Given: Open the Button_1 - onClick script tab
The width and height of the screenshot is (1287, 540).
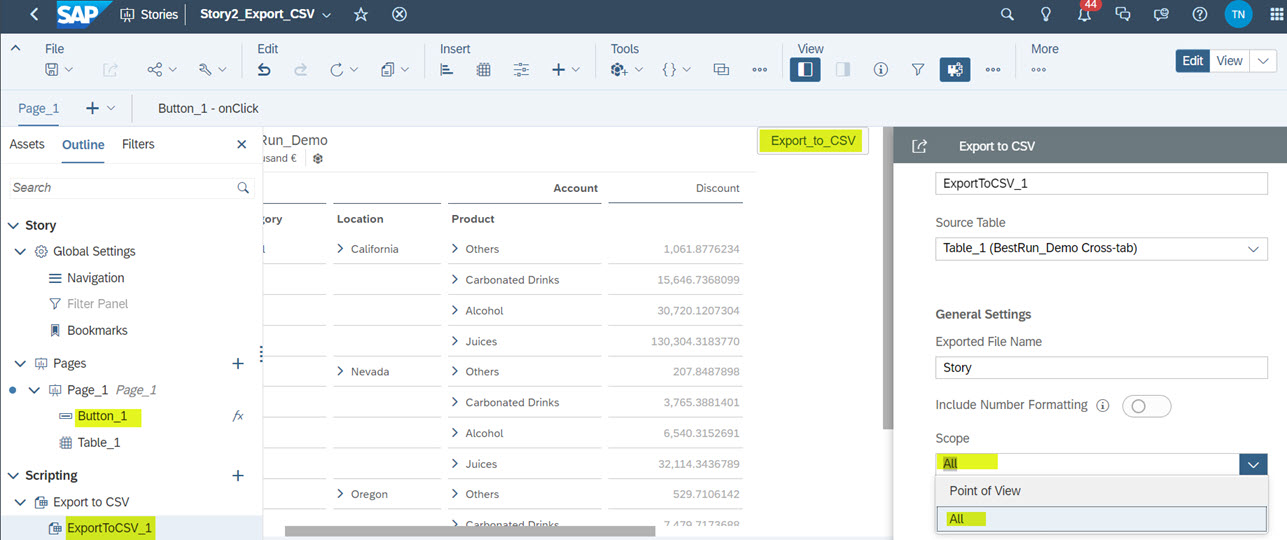Looking at the screenshot, I should (208, 108).
